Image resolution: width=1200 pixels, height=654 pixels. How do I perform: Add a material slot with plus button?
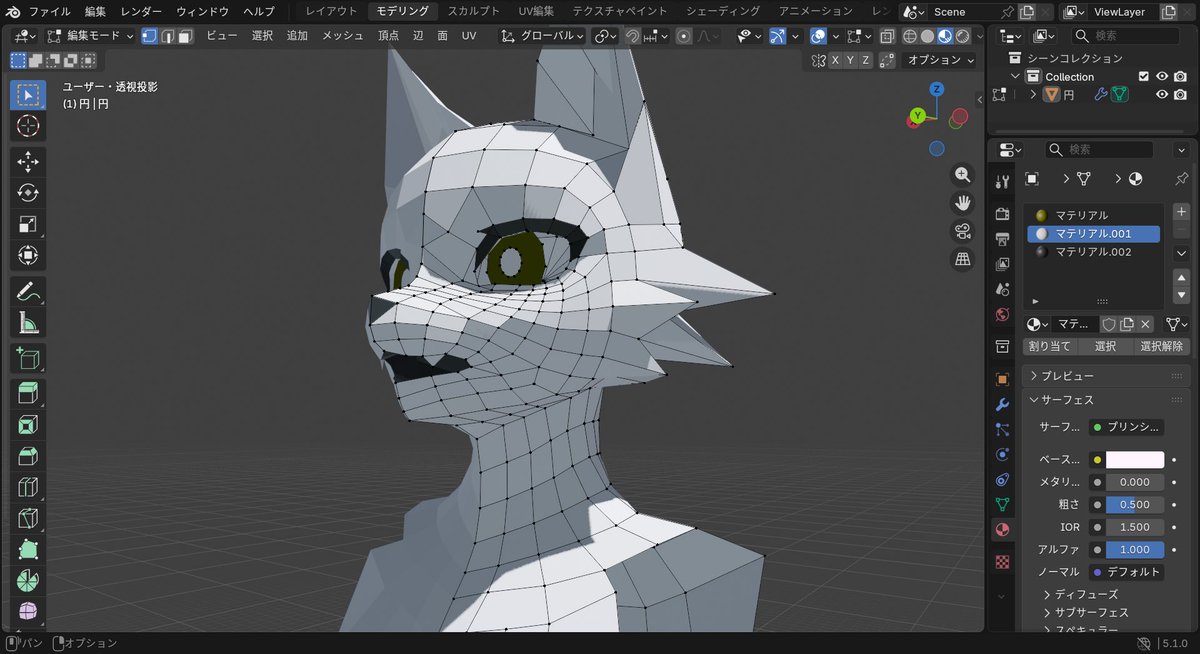(x=1180, y=212)
